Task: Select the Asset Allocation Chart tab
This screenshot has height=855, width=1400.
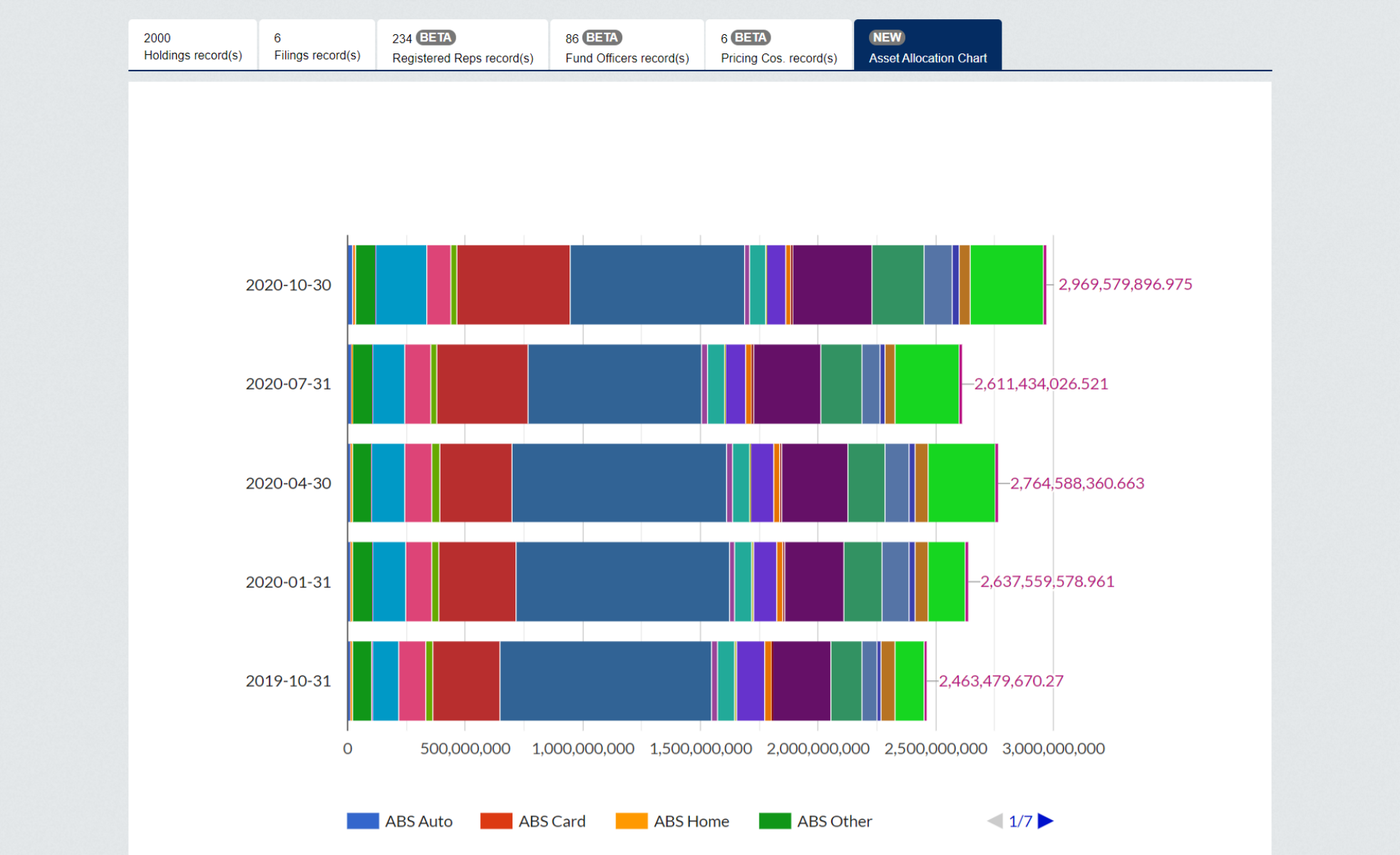Action: (927, 46)
